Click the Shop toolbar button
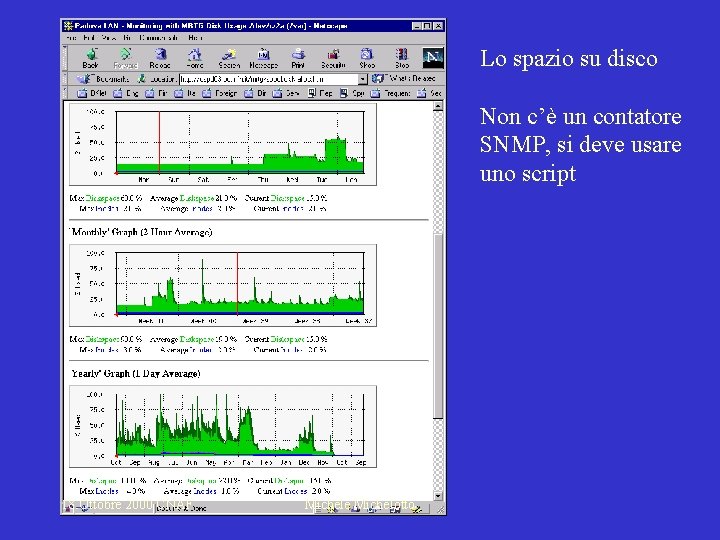This screenshot has width=720, height=540. (367, 58)
